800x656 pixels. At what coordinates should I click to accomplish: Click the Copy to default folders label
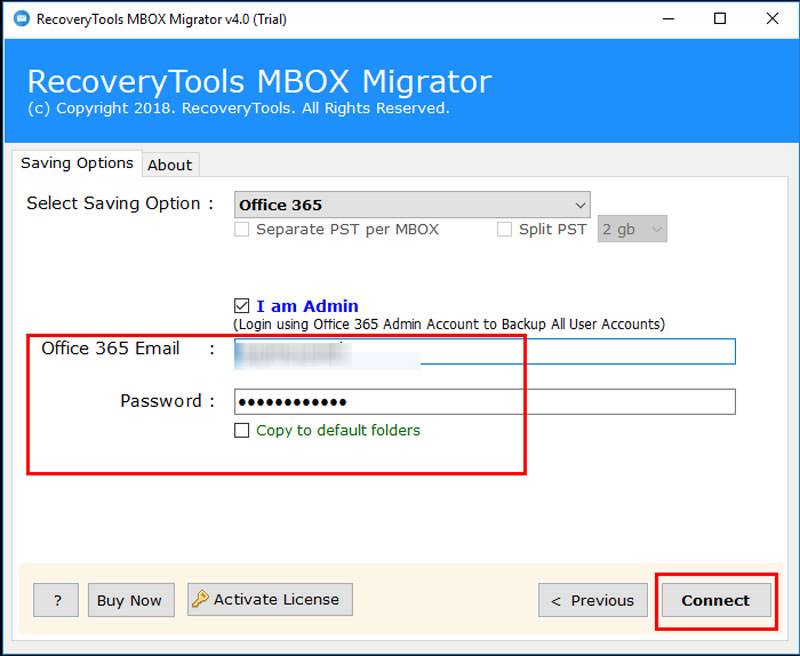pyautogui.click(x=338, y=431)
